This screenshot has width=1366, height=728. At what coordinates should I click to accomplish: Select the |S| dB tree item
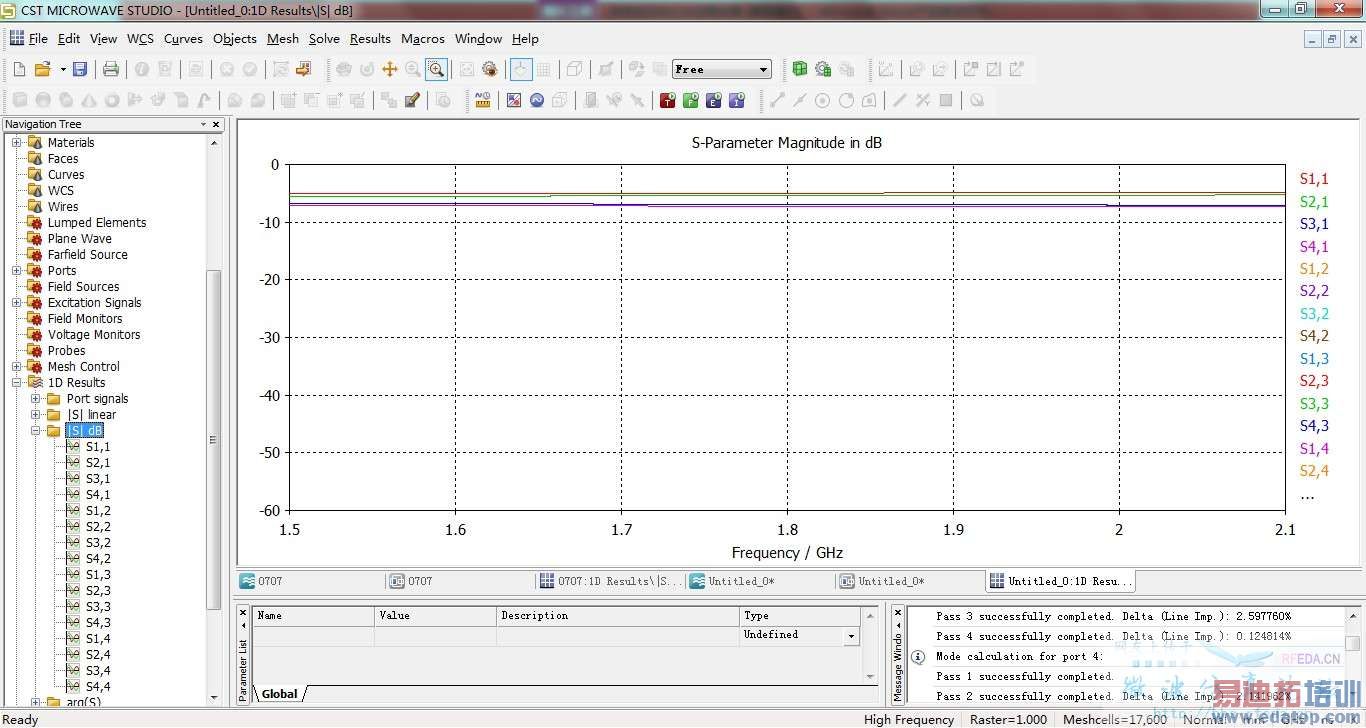click(85, 431)
